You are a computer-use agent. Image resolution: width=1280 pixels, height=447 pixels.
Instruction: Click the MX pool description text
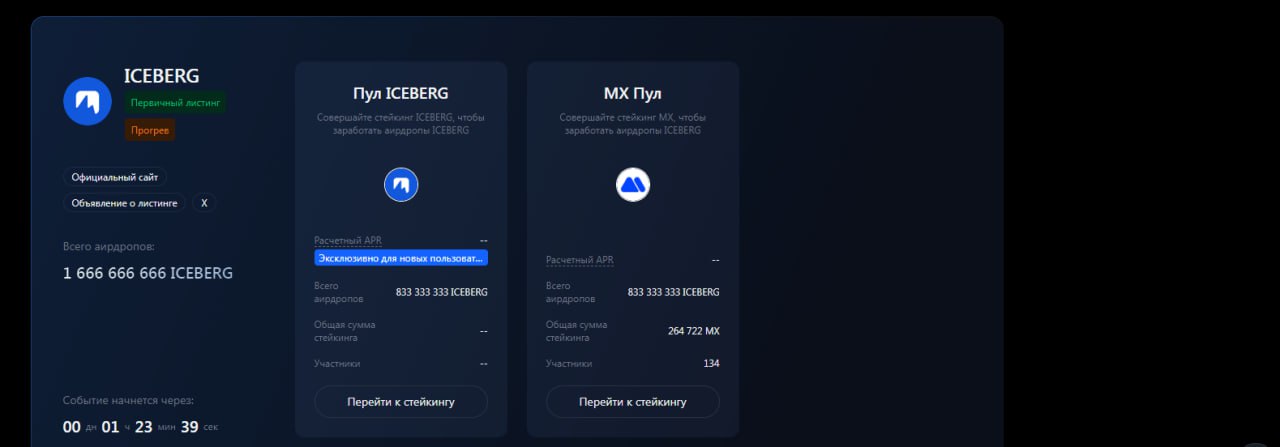[x=633, y=124]
